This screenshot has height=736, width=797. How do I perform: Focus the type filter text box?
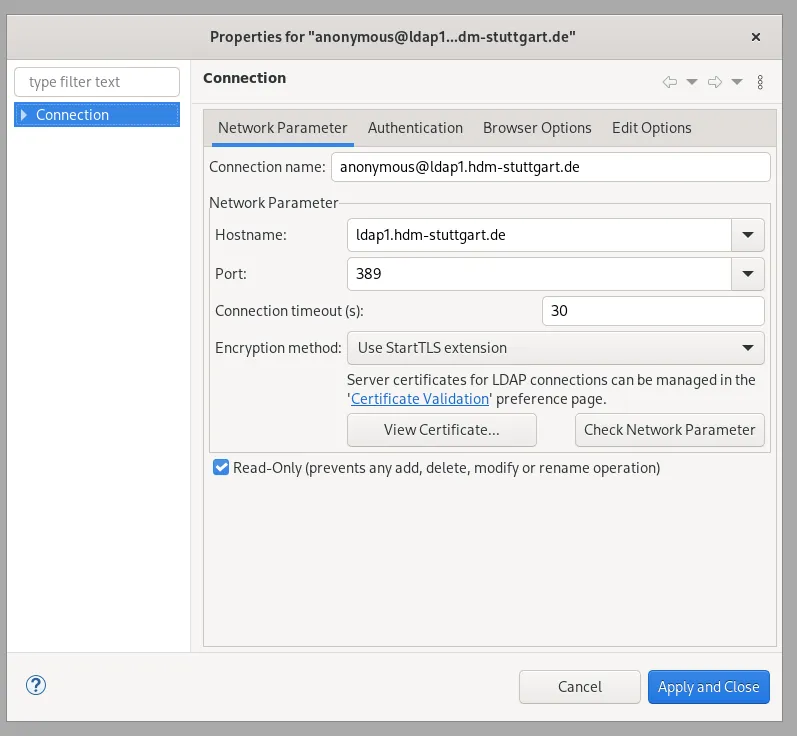[97, 82]
